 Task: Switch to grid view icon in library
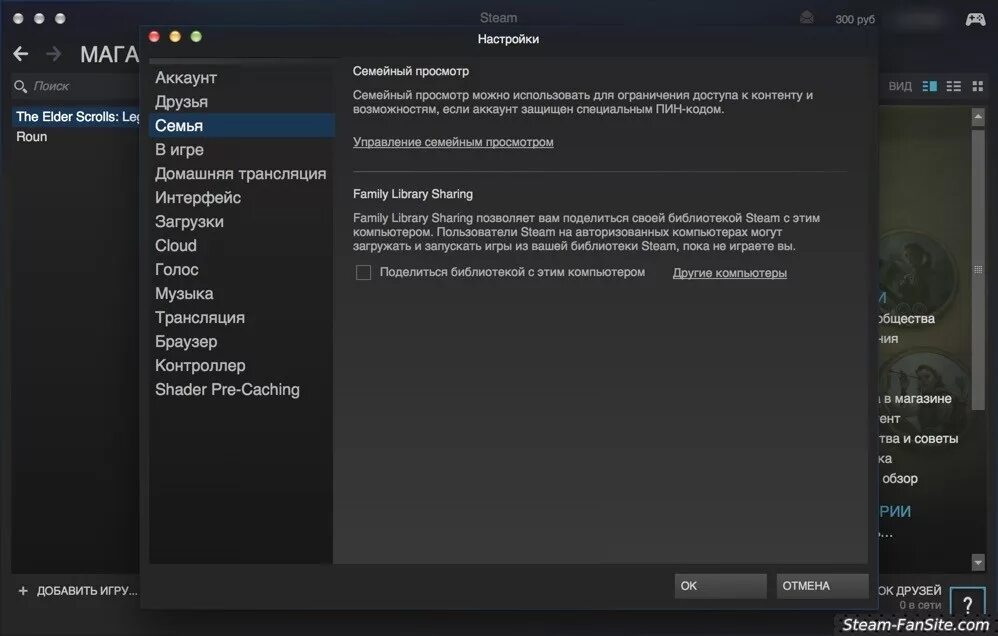click(978, 86)
